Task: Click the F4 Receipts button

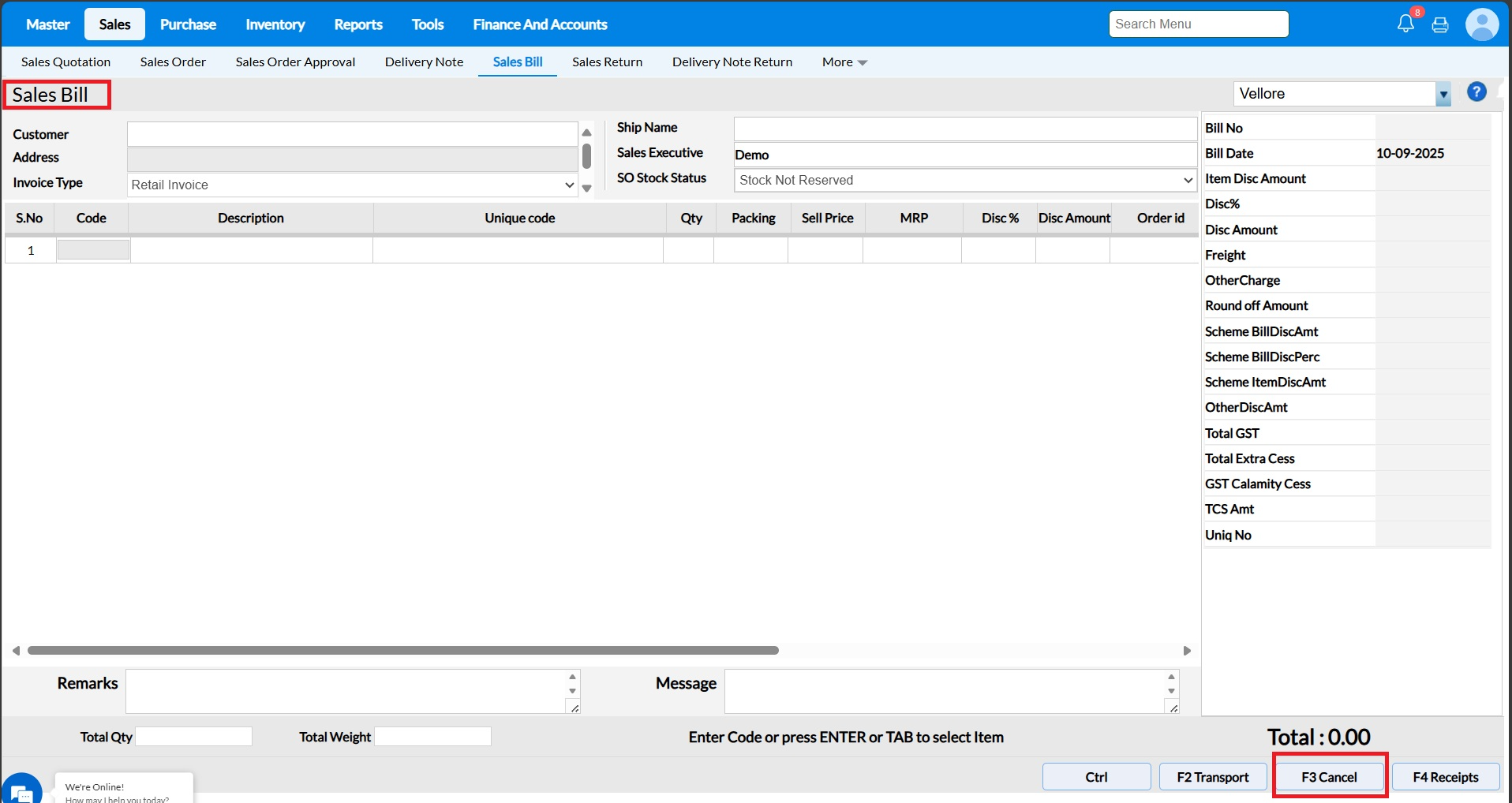Action: tap(1445, 777)
